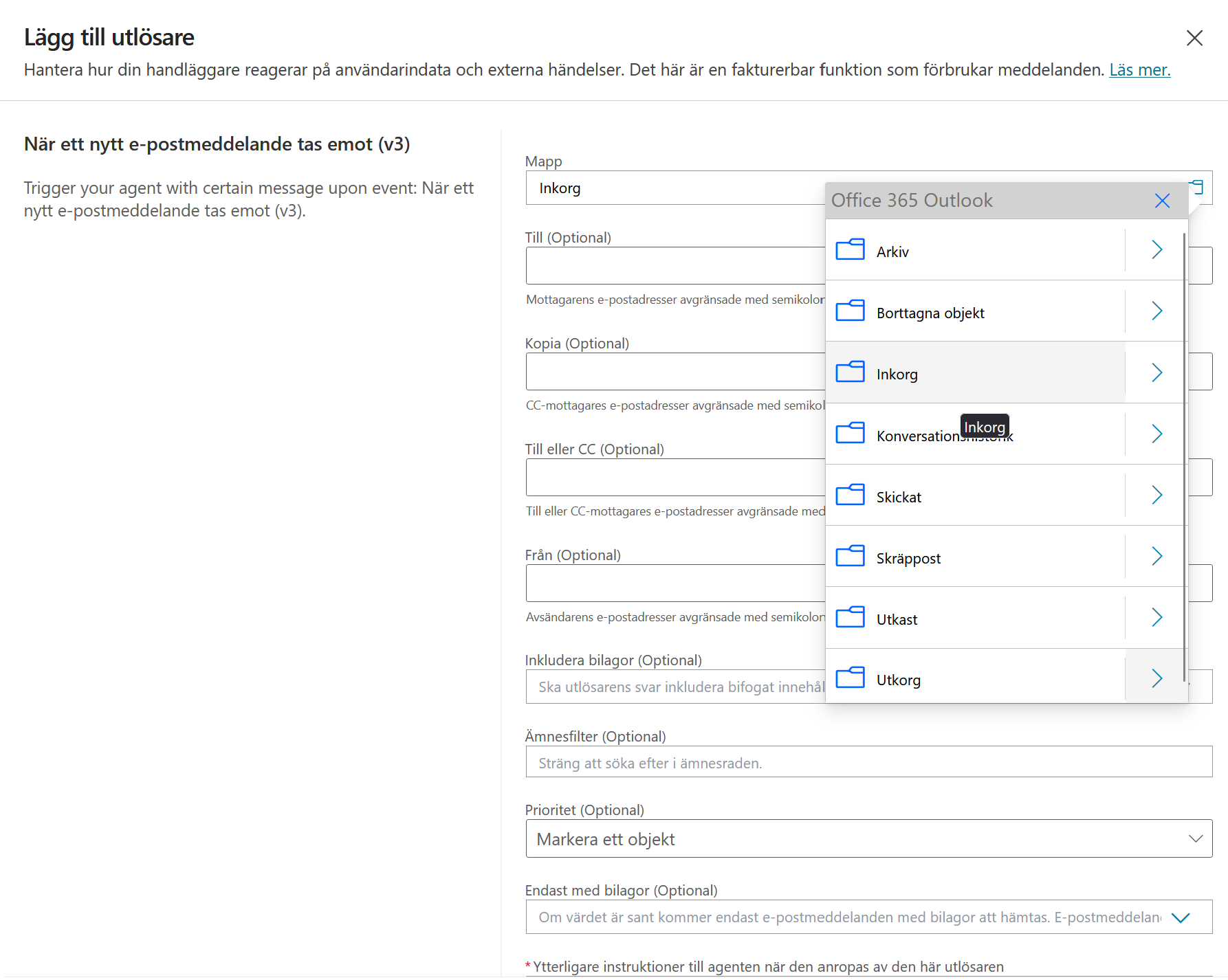This screenshot has width=1228, height=980.
Task: Expand subfolders of Utkorg
Action: [1156, 678]
